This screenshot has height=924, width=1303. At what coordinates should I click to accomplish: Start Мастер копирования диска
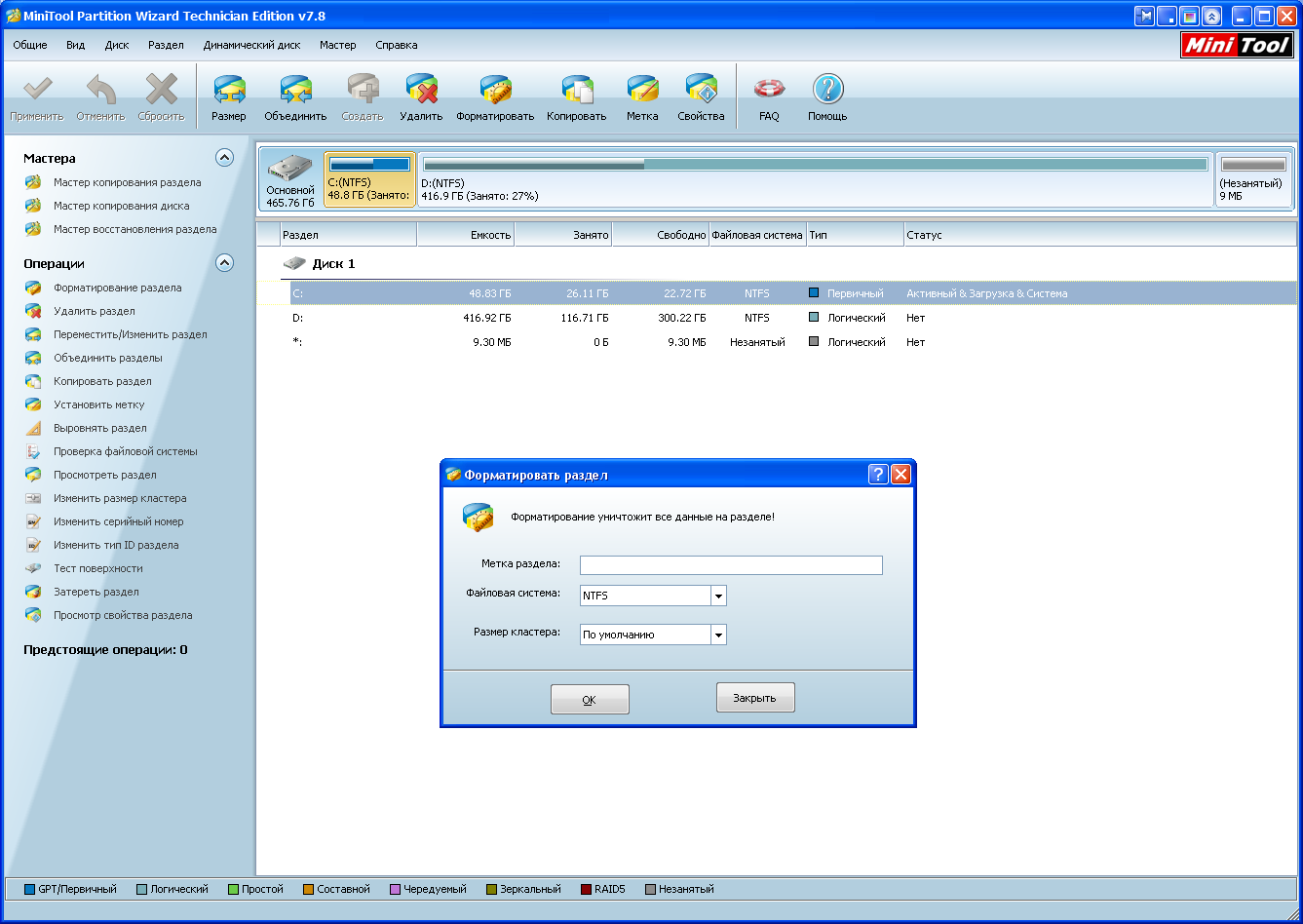(x=122, y=206)
